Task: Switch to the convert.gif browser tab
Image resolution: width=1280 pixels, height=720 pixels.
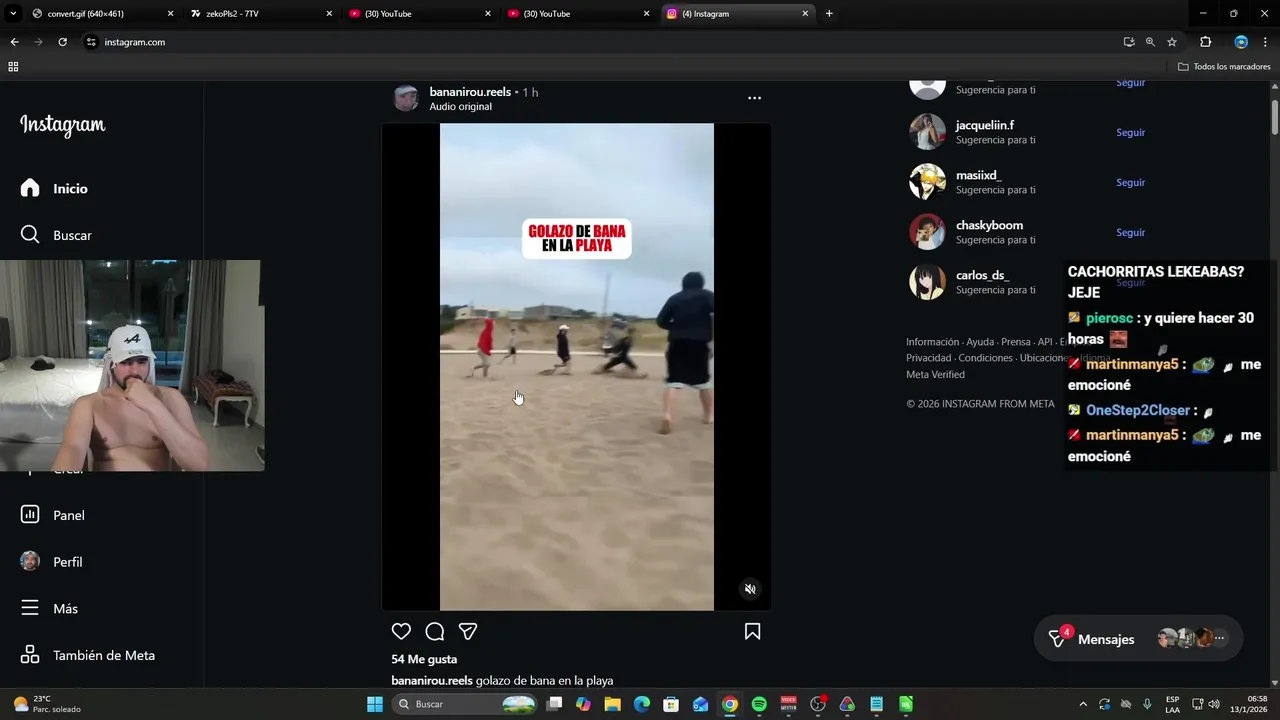Action: click(102, 14)
